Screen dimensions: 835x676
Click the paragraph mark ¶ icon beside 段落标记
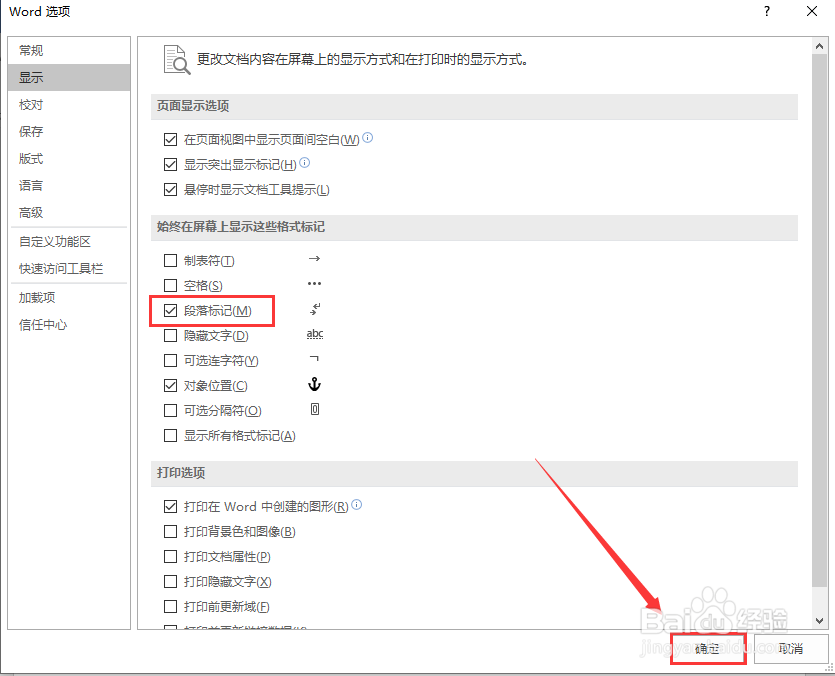[x=315, y=309]
